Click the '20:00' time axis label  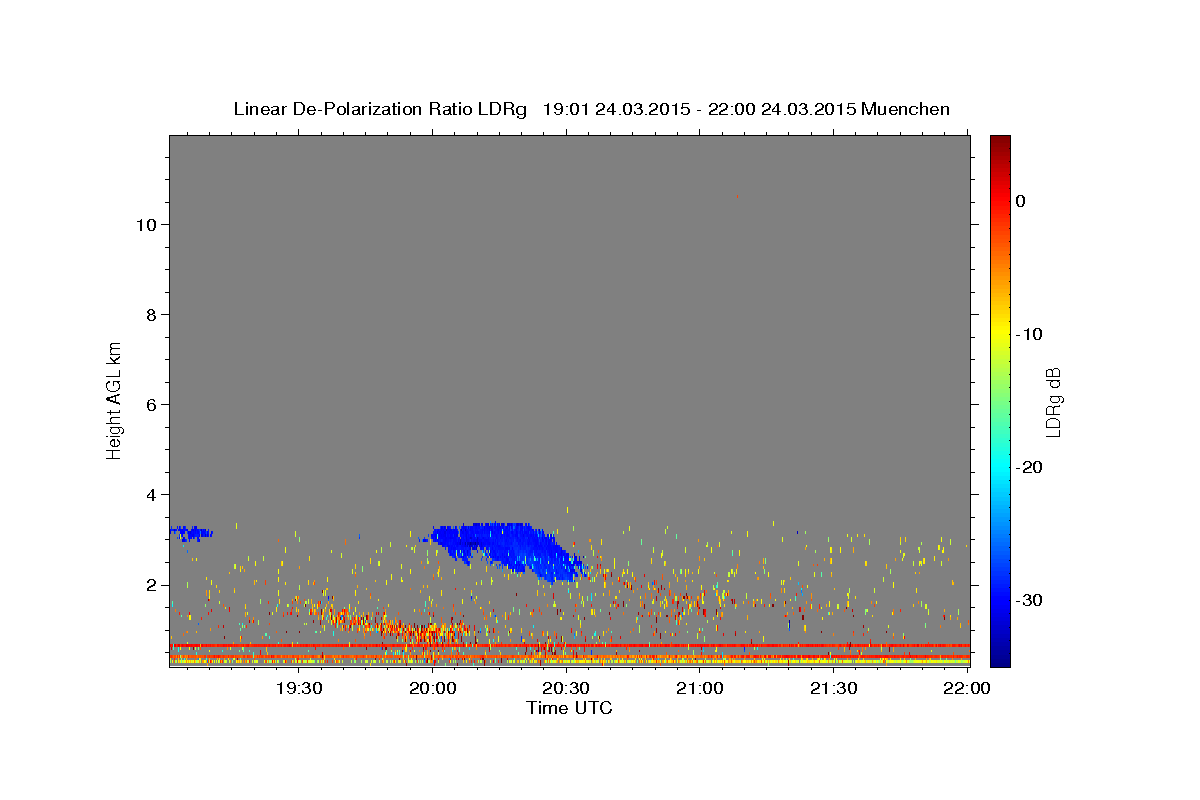pyautogui.click(x=432, y=688)
